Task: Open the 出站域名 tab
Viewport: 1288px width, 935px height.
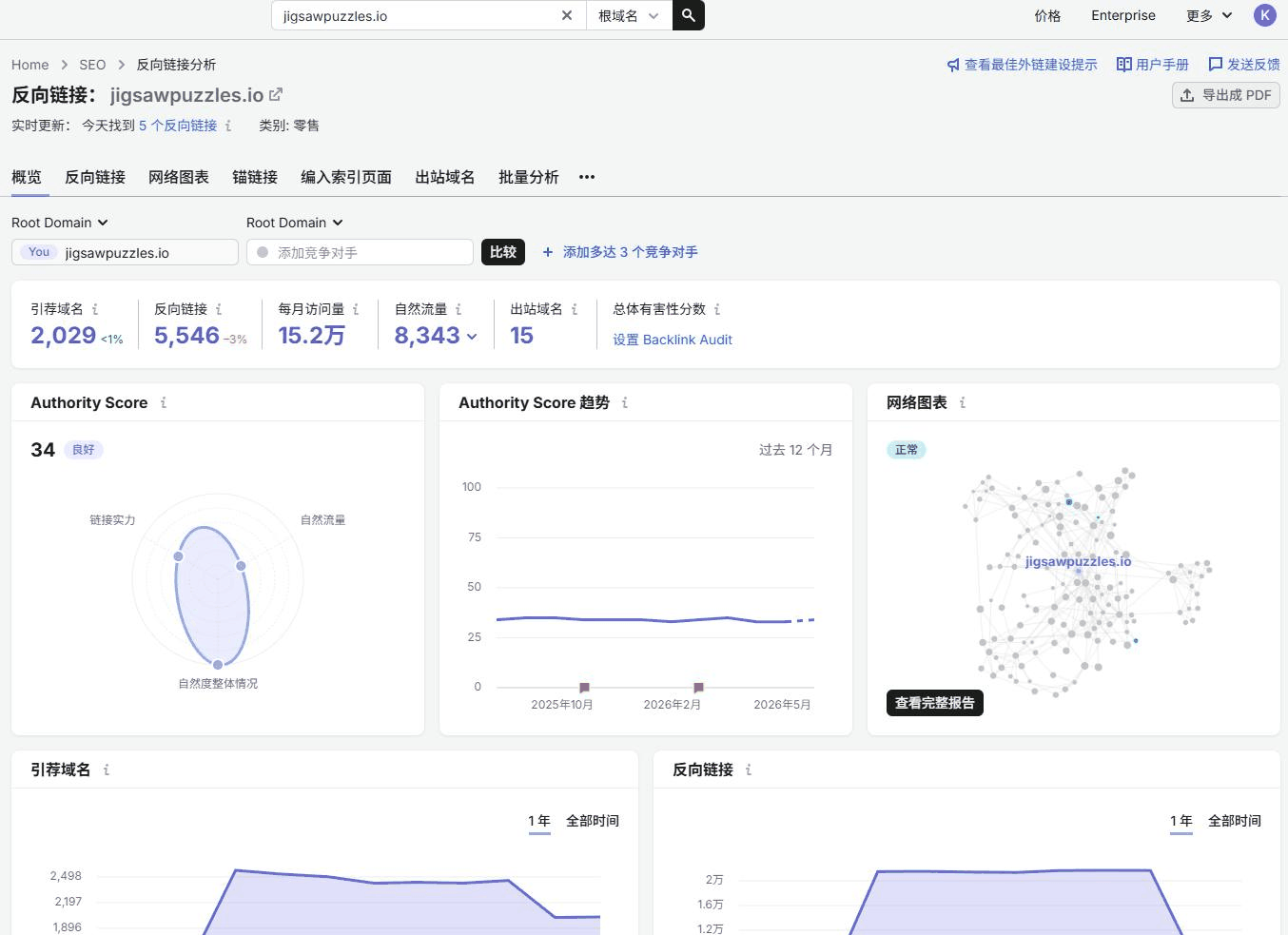Action: click(445, 177)
